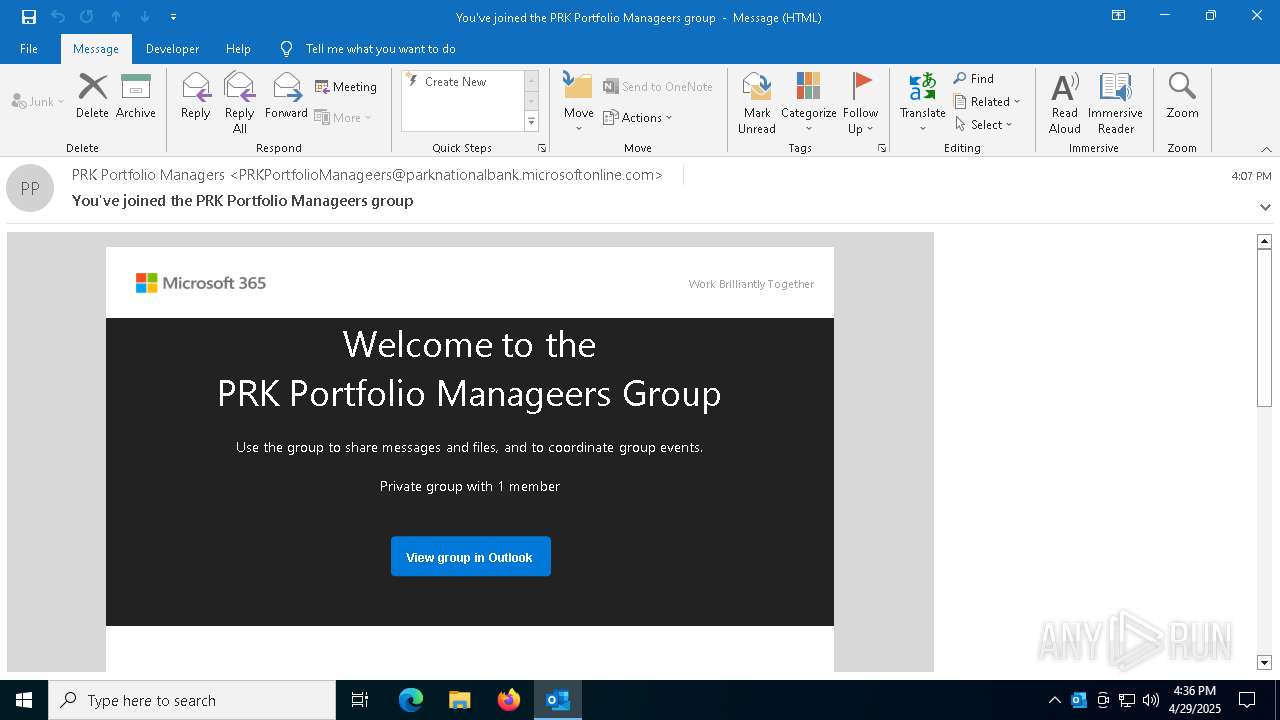The image size is (1280, 720).
Task: Archive this message
Action: pyautogui.click(x=136, y=96)
